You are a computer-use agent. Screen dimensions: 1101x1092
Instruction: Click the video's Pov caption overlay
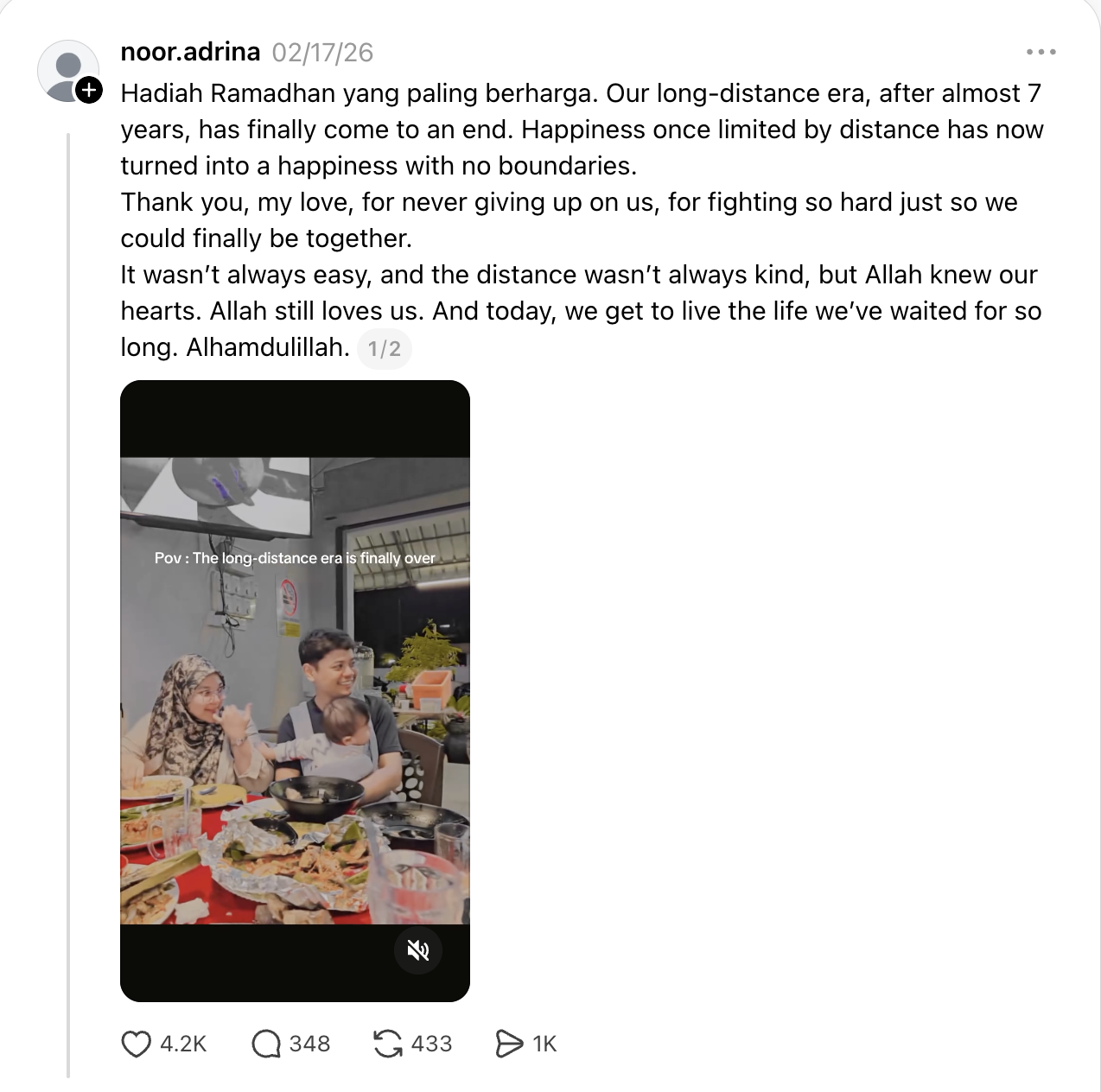pyautogui.click(x=295, y=558)
